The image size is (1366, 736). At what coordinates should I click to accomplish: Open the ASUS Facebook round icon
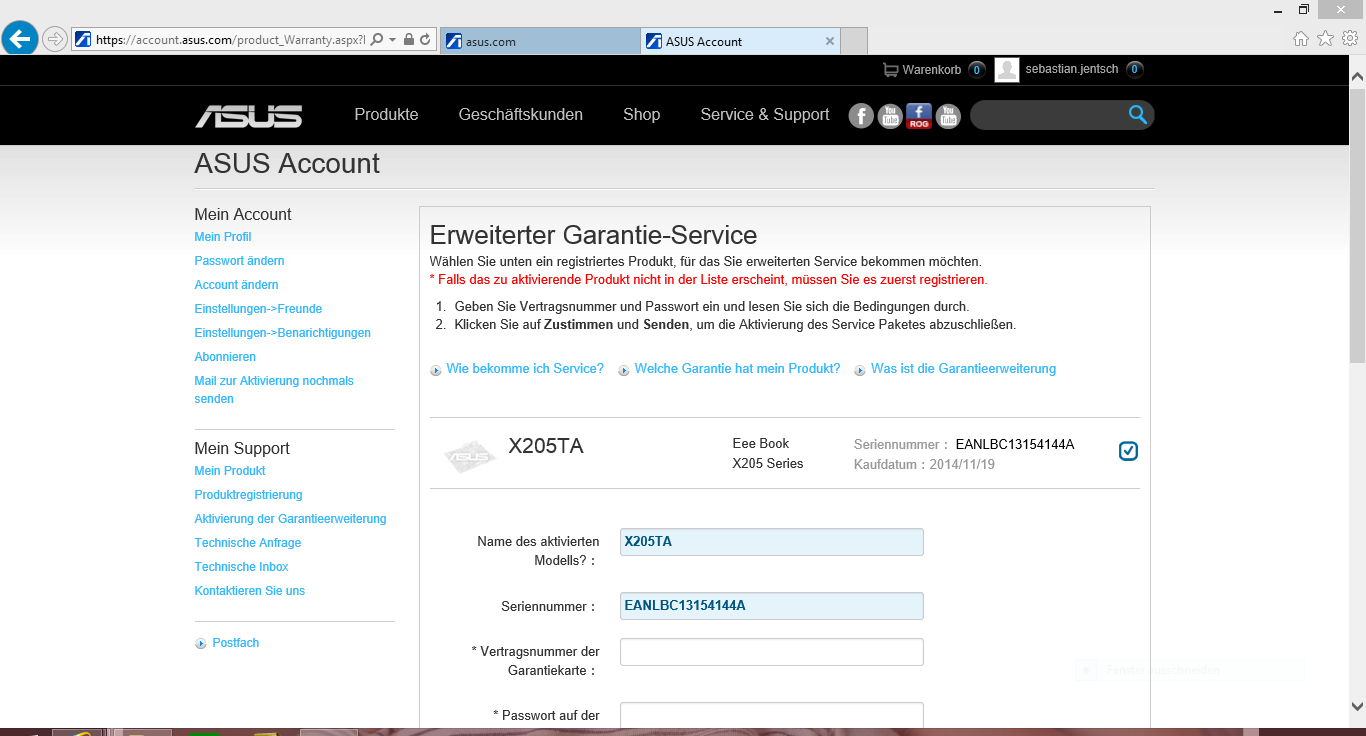[x=861, y=116]
